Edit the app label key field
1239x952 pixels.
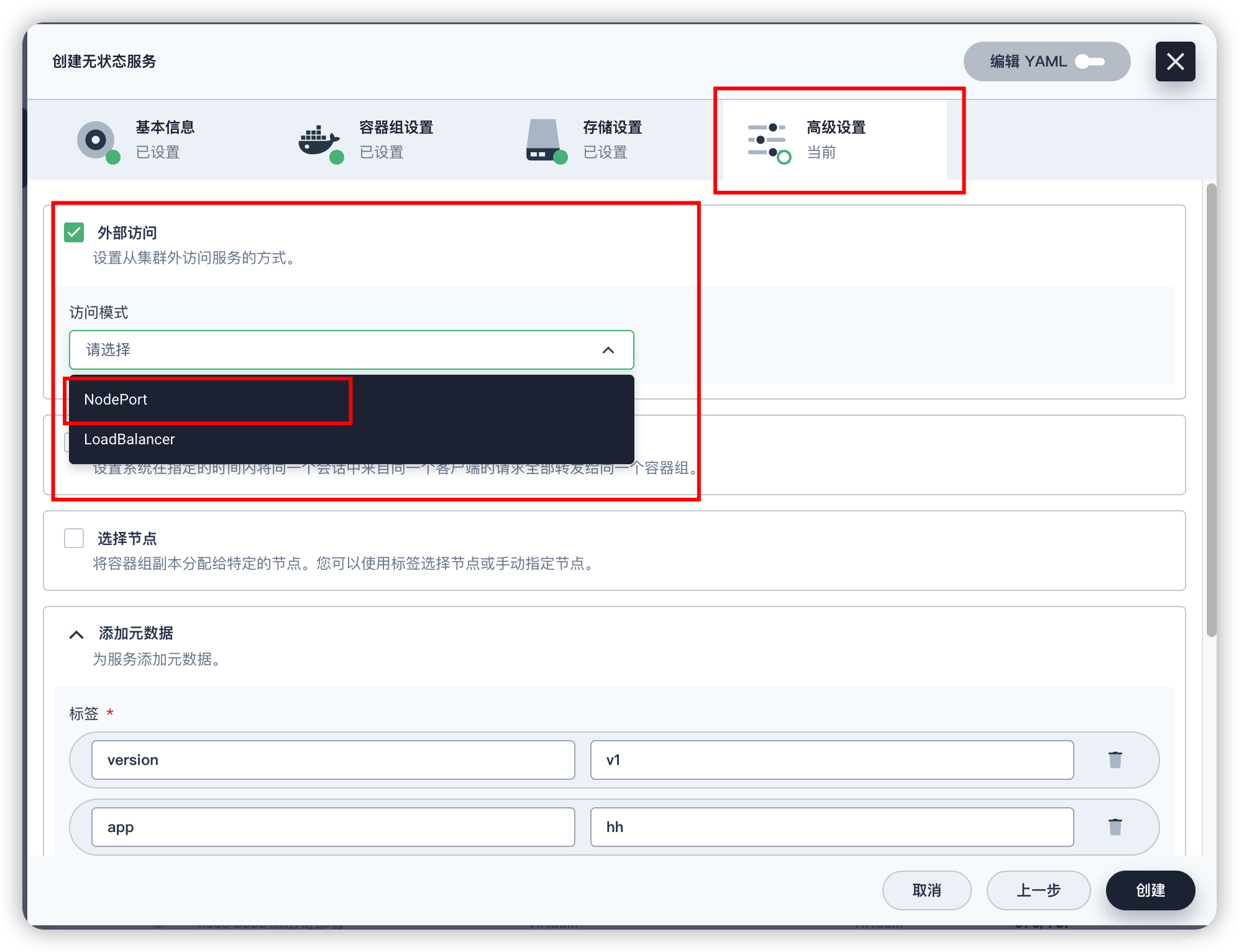[333, 827]
